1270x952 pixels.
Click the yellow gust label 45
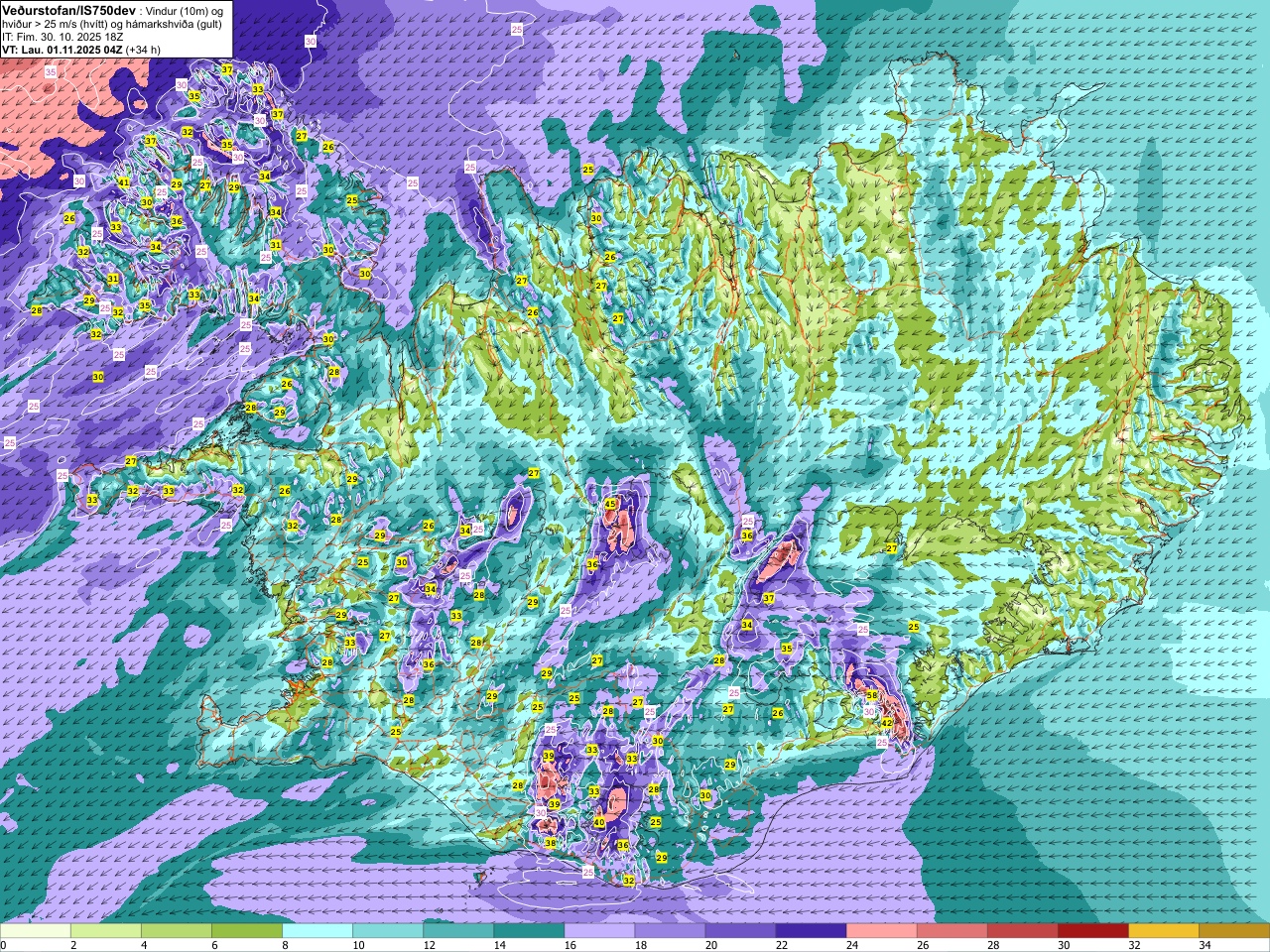(x=610, y=505)
